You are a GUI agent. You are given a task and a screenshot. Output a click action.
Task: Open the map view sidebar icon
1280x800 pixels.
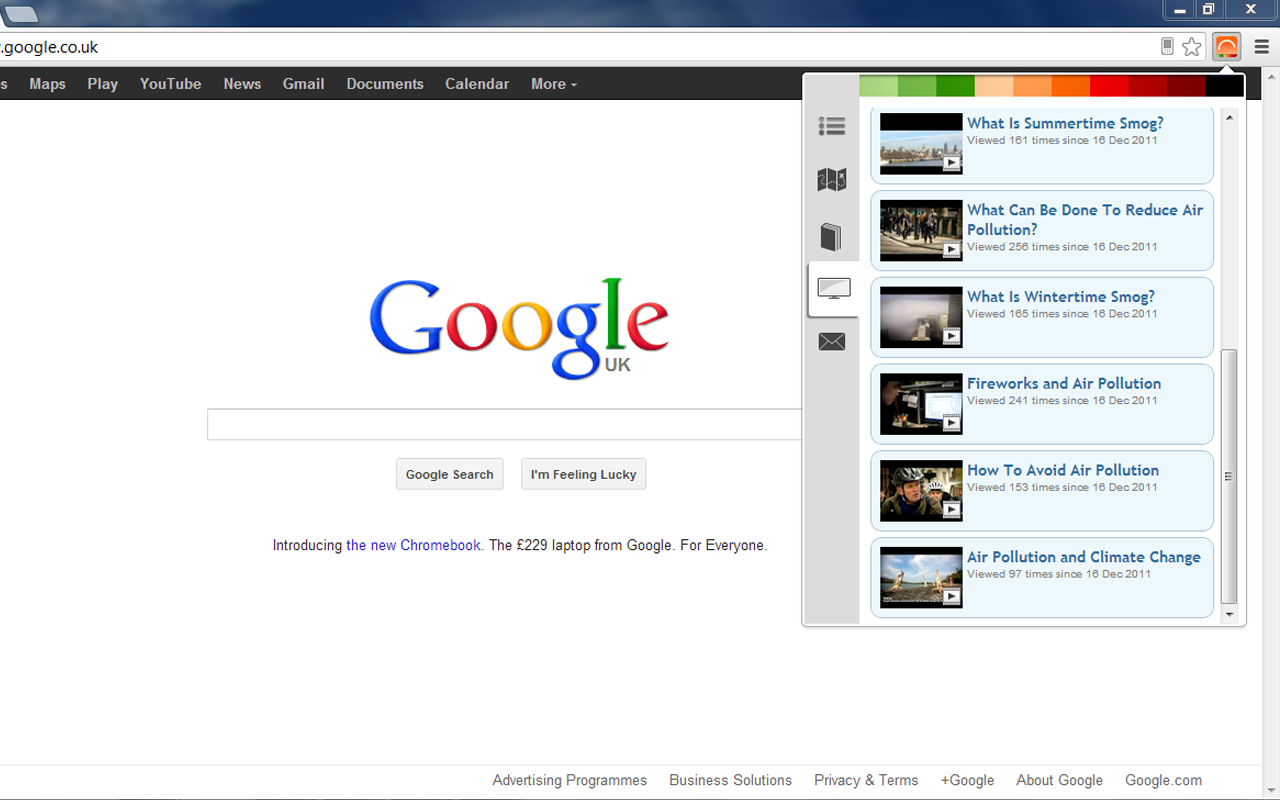(x=832, y=180)
